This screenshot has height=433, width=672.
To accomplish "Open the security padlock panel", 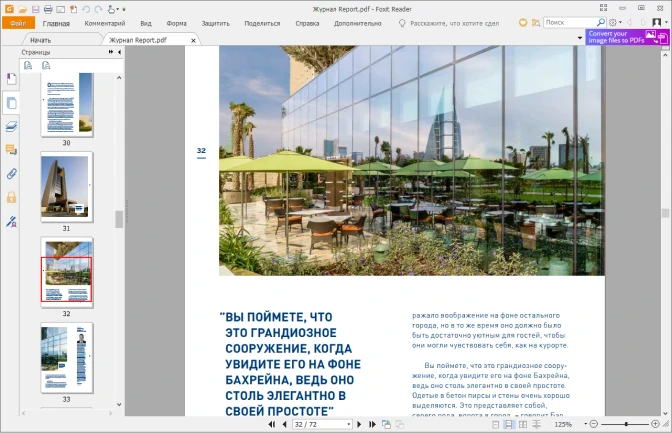I will tap(12, 197).
